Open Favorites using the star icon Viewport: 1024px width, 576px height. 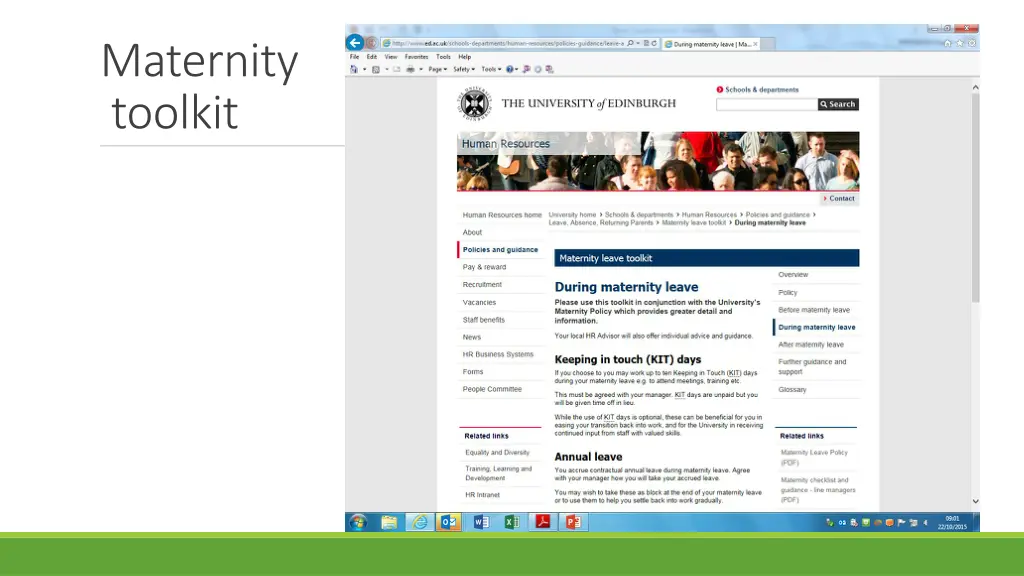[x=959, y=43]
